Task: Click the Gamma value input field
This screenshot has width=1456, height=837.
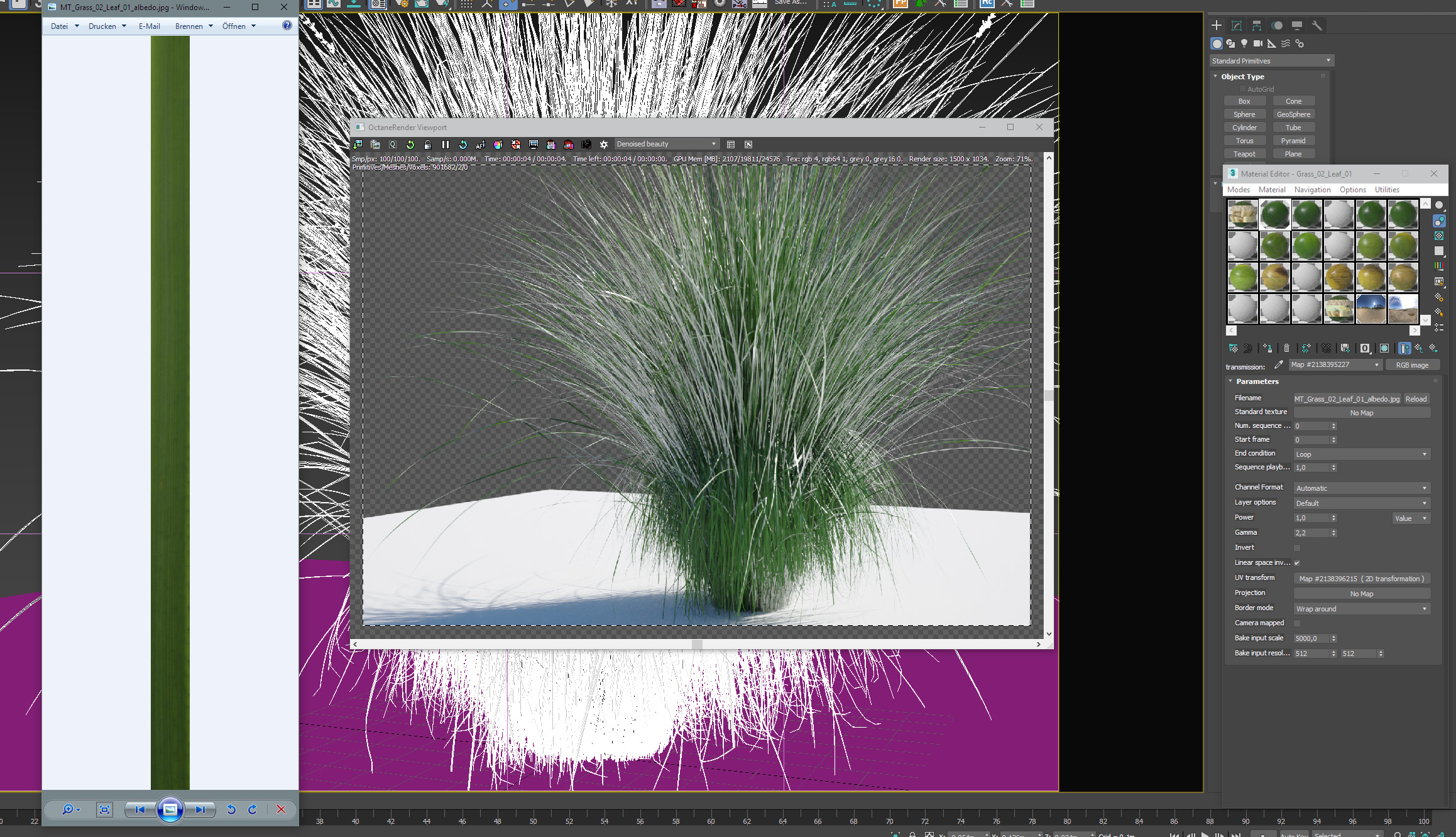Action: click(x=1311, y=533)
